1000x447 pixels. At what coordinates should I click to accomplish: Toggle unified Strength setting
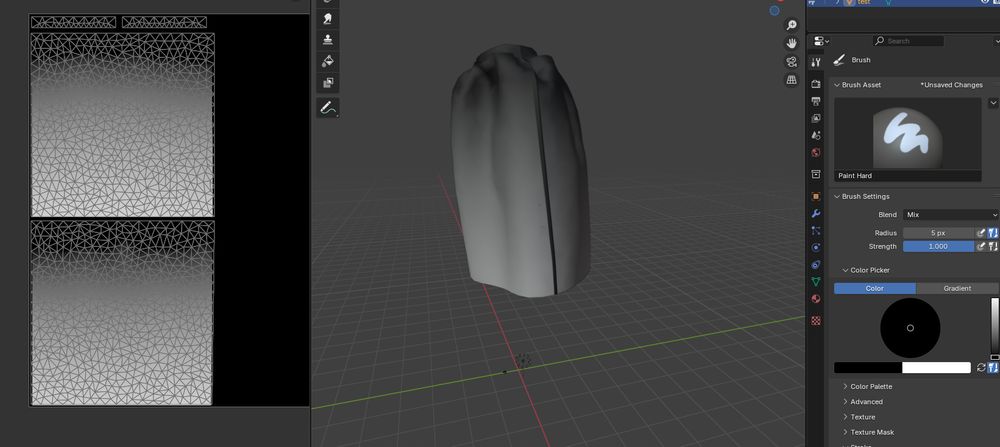992,247
